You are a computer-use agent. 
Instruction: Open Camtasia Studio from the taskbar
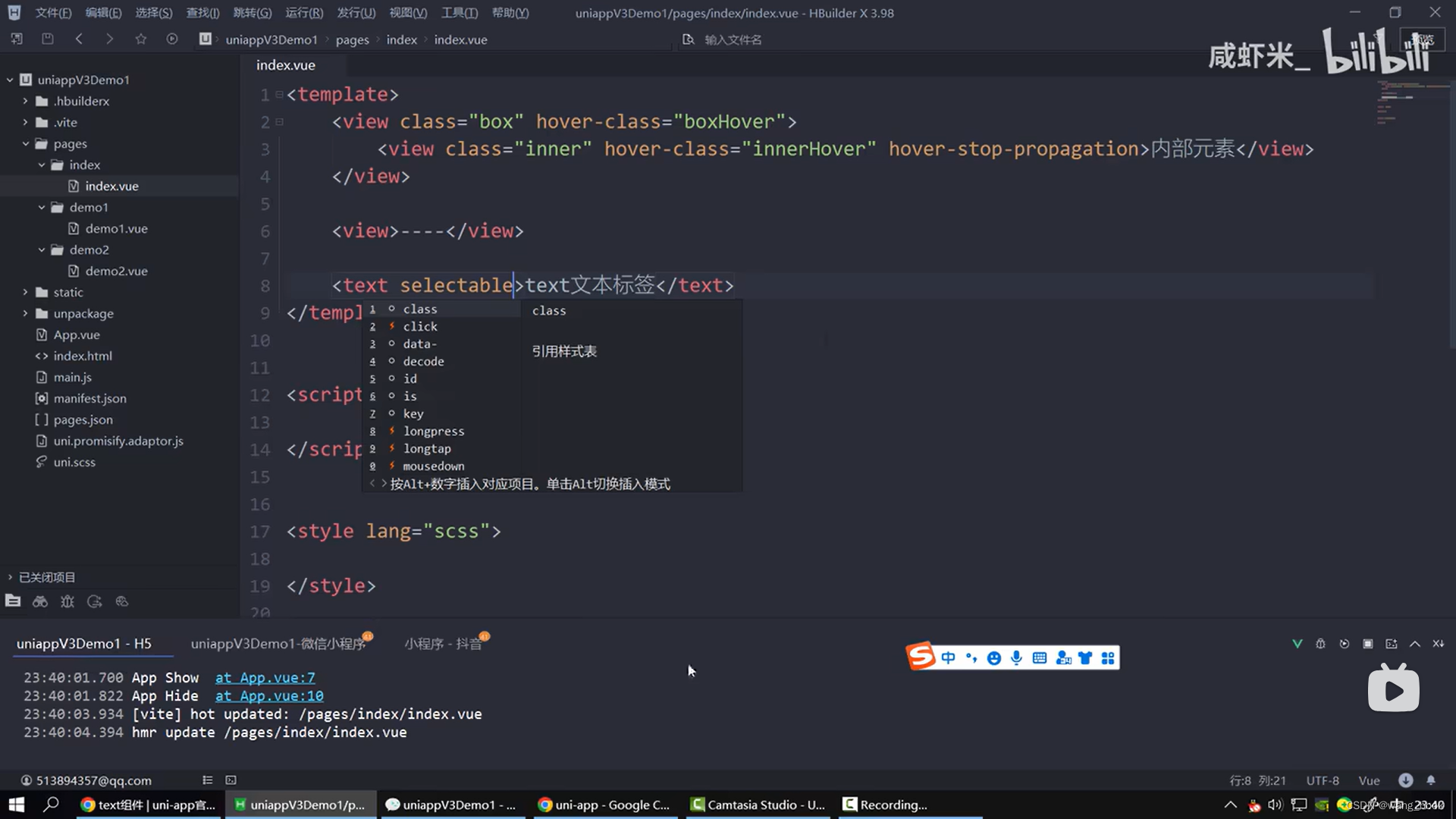click(x=758, y=805)
